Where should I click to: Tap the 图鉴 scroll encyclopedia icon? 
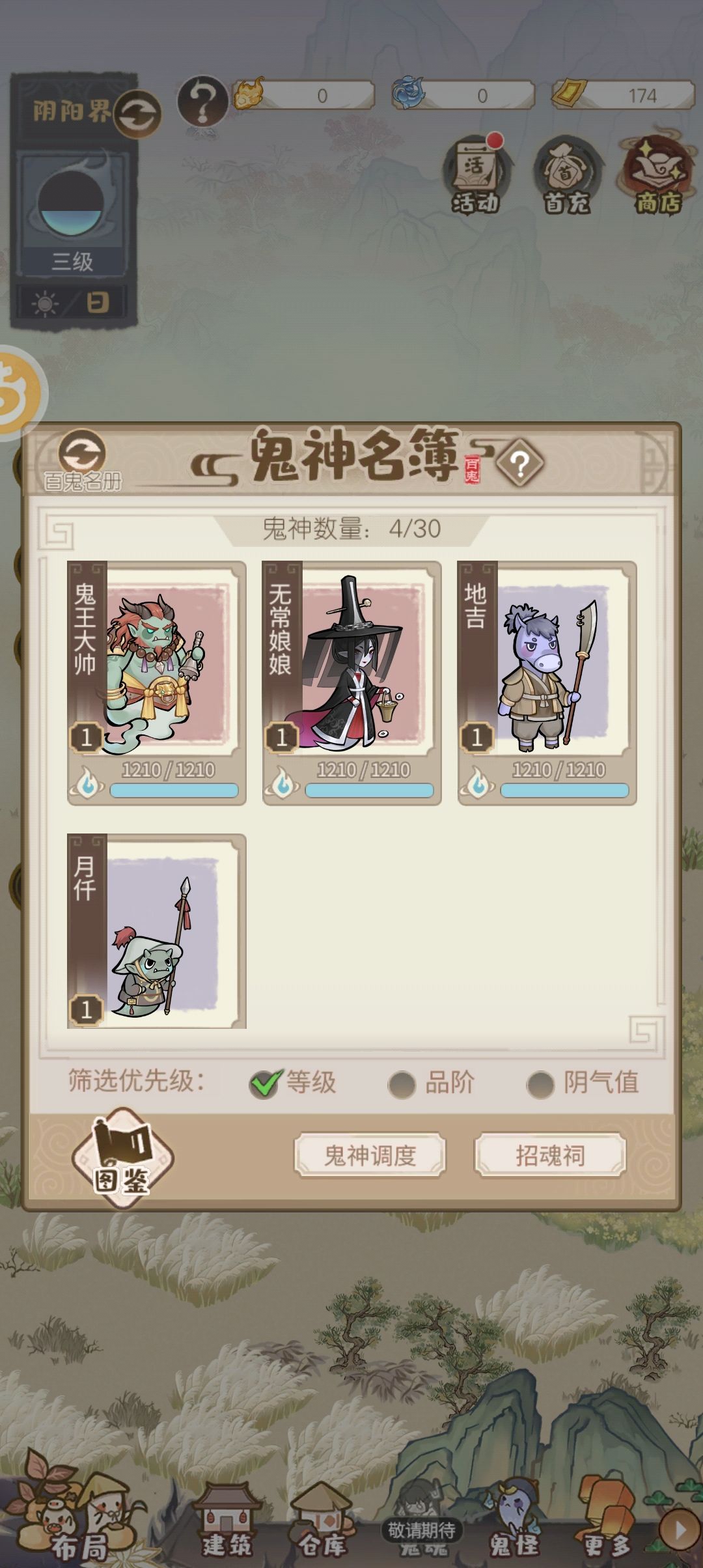(x=122, y=1158)
